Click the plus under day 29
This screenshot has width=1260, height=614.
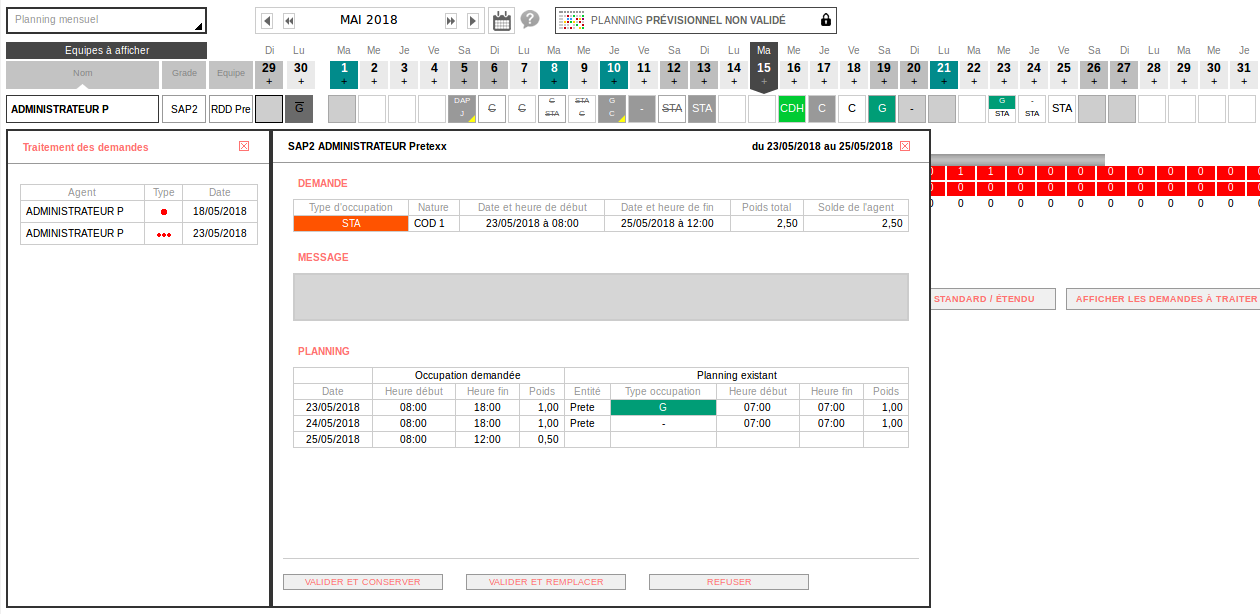(269, 81)
